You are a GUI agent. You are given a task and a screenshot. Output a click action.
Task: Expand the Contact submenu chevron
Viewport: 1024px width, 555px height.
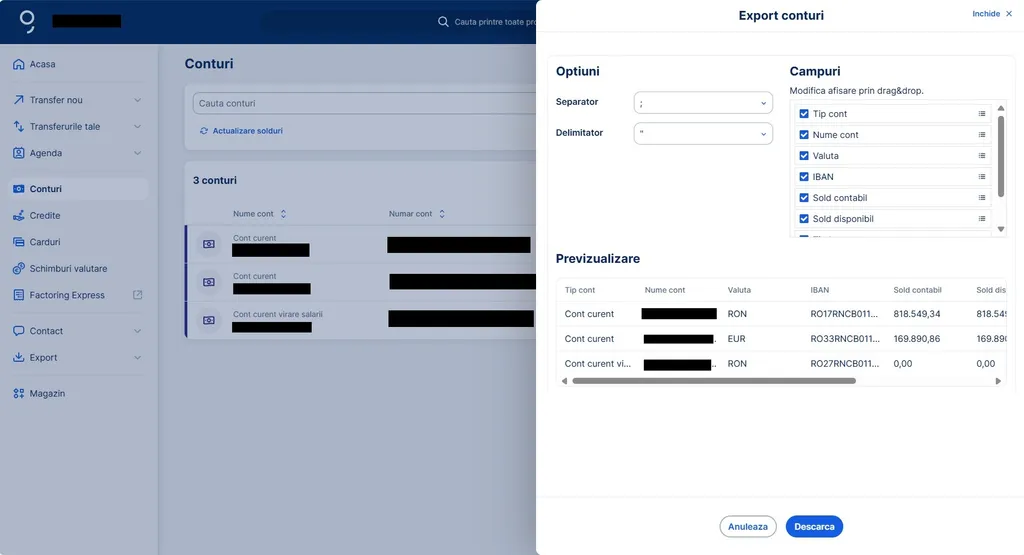tap(138, 331)
